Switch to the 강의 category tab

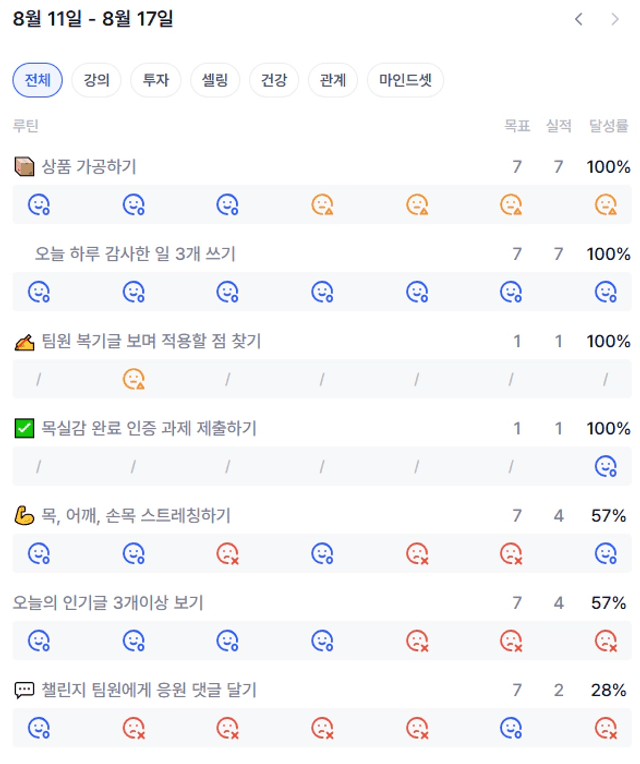click(96, 80)
